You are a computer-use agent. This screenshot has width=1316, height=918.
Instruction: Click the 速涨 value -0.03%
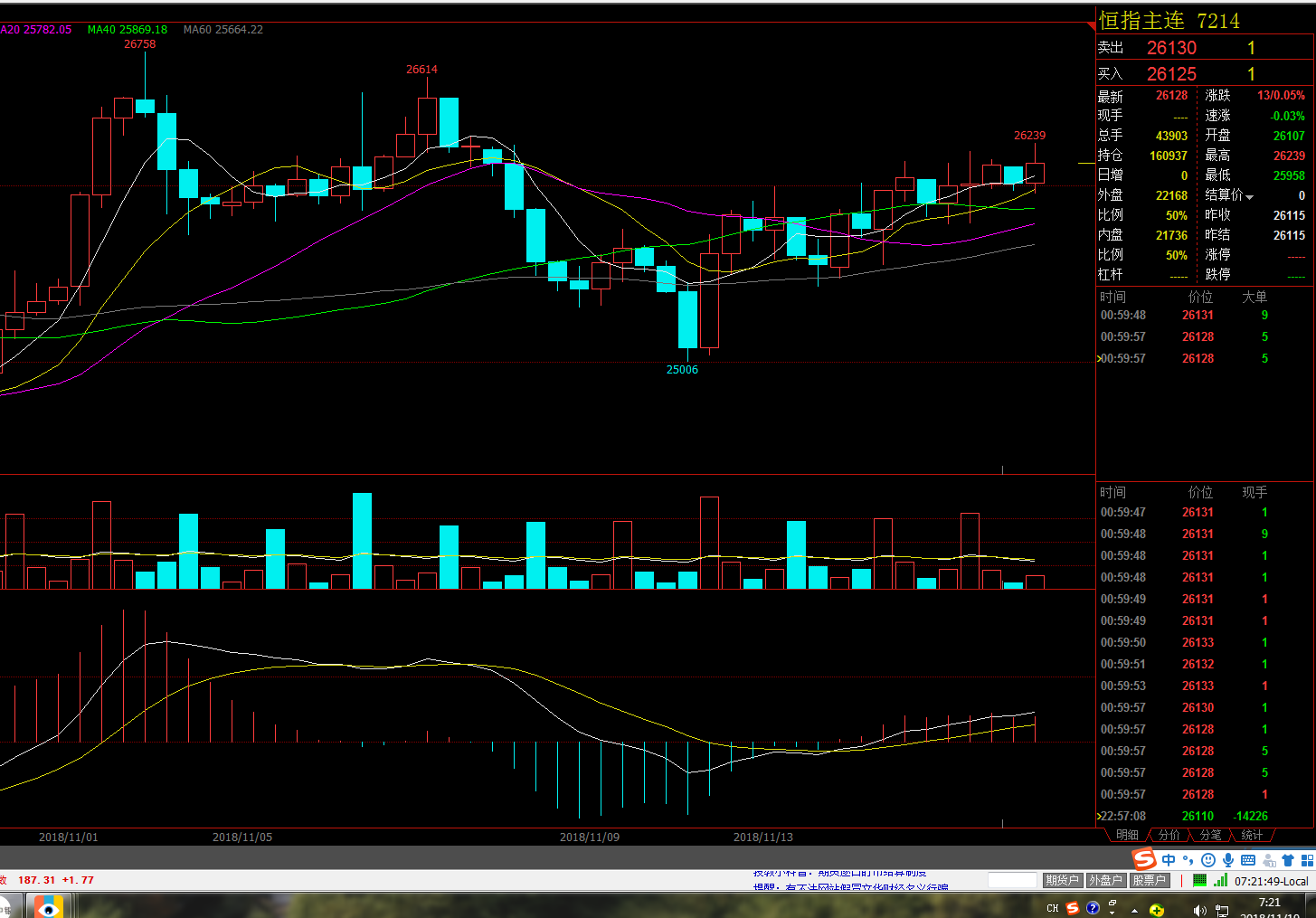click(1287, 116)
